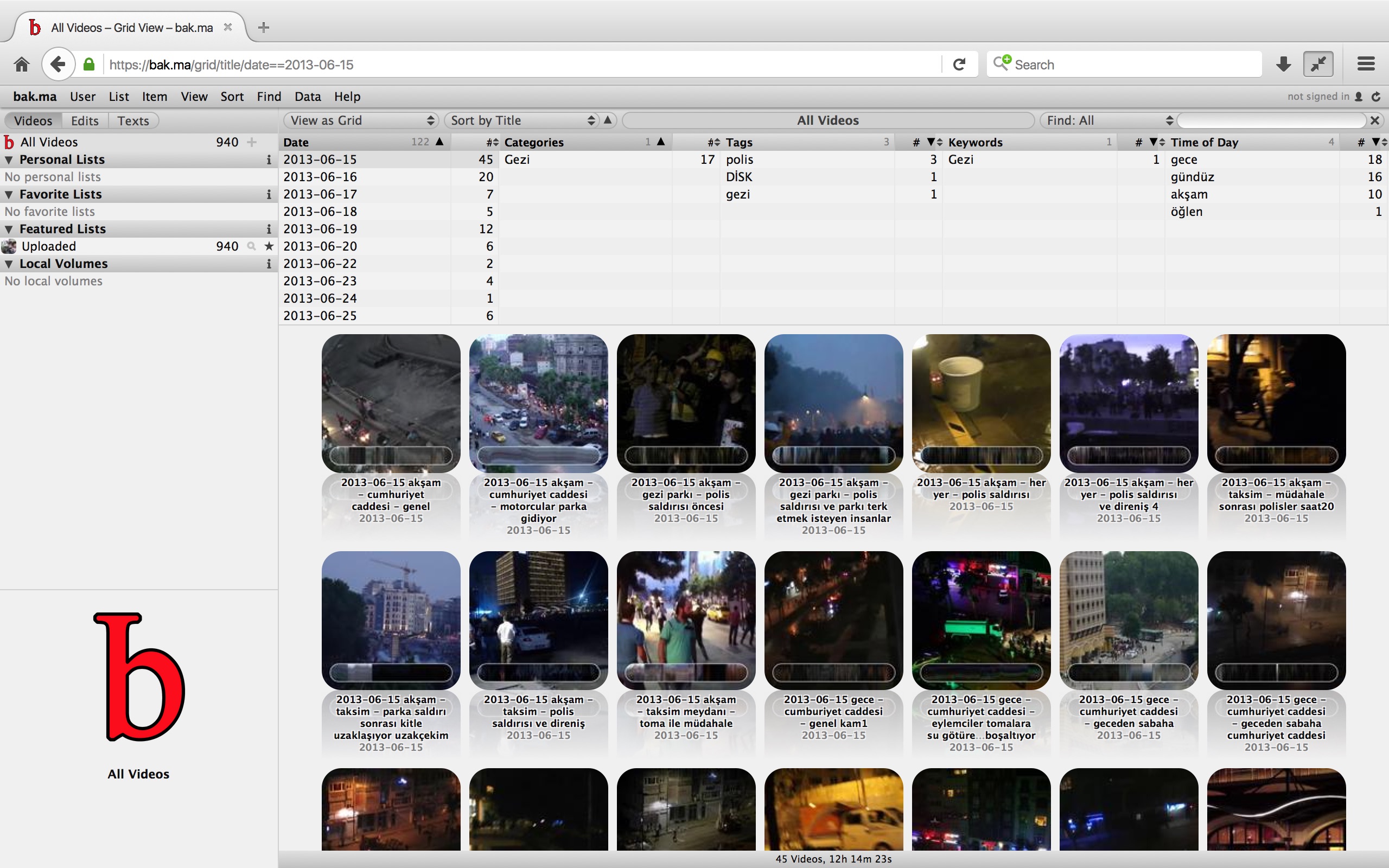Open the browser downloads arrow
The width and height of the screenshot is (1389, 868).
[1283, 65]
